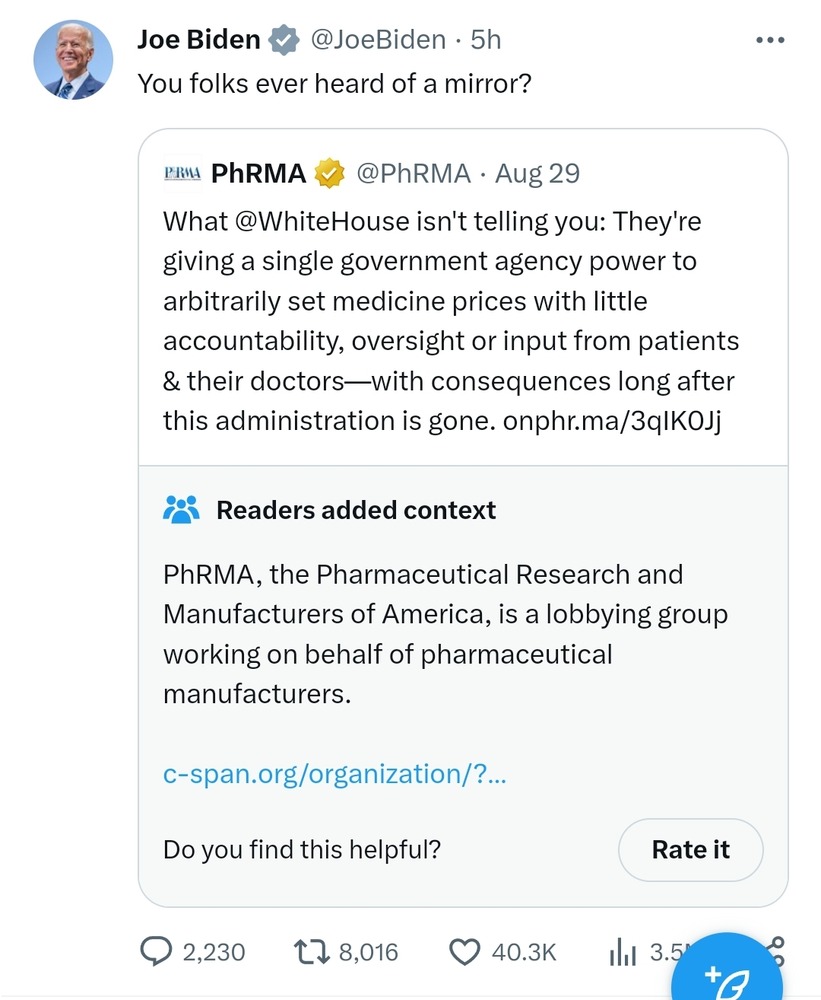Click the Readers added context people icon

click(181, 510)
